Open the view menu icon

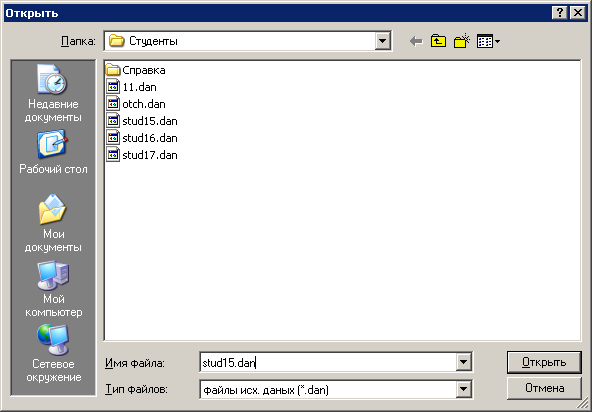[488, 41]
